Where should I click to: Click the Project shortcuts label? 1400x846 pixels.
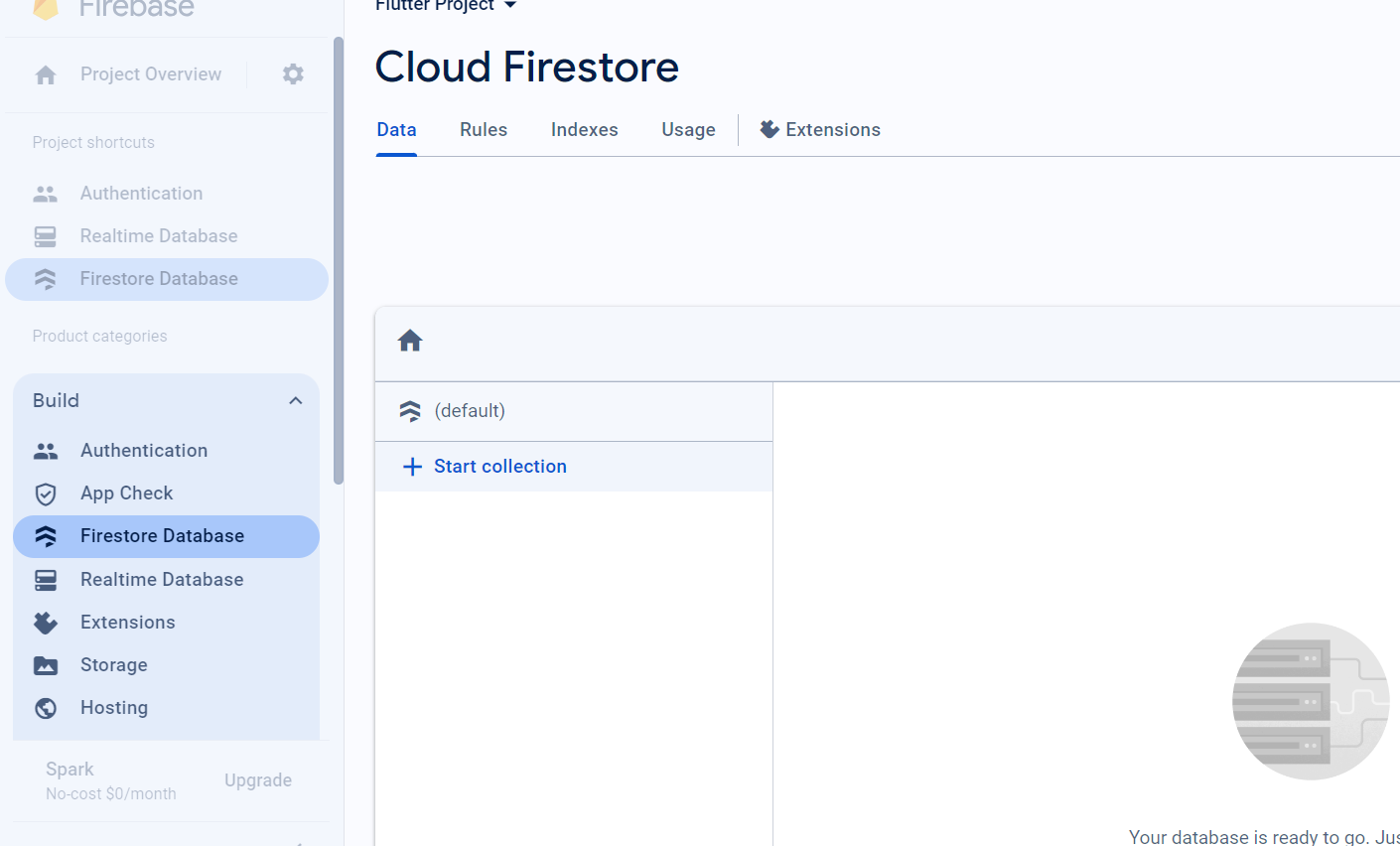[x=93, y=143]
